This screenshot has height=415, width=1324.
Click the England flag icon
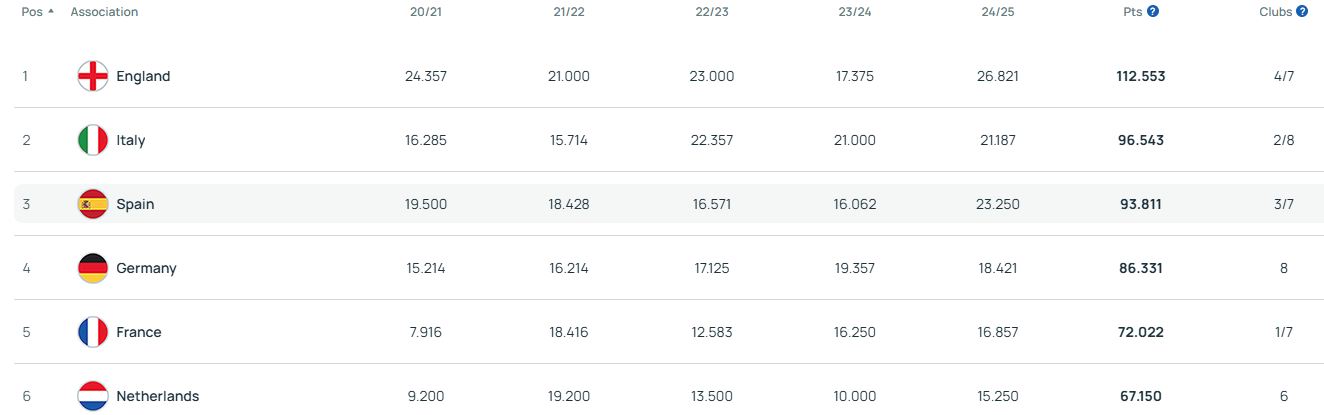93,76
